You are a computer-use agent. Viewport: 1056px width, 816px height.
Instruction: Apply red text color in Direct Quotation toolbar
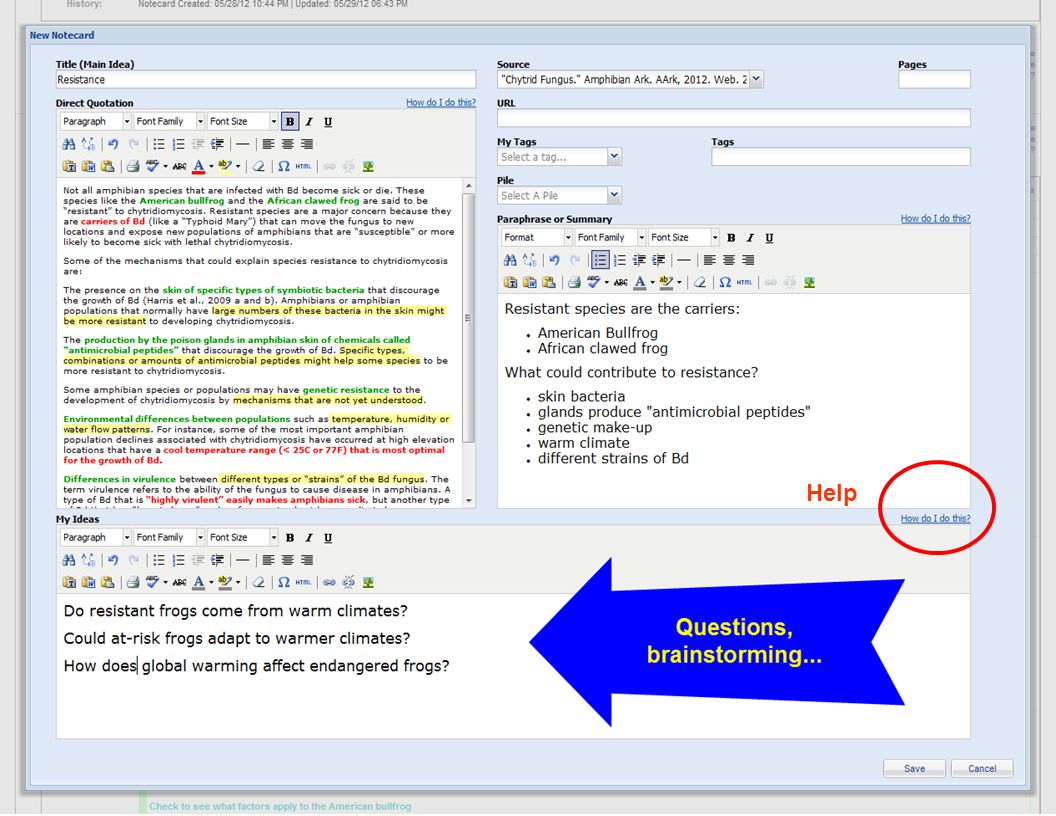click(199, 166)
